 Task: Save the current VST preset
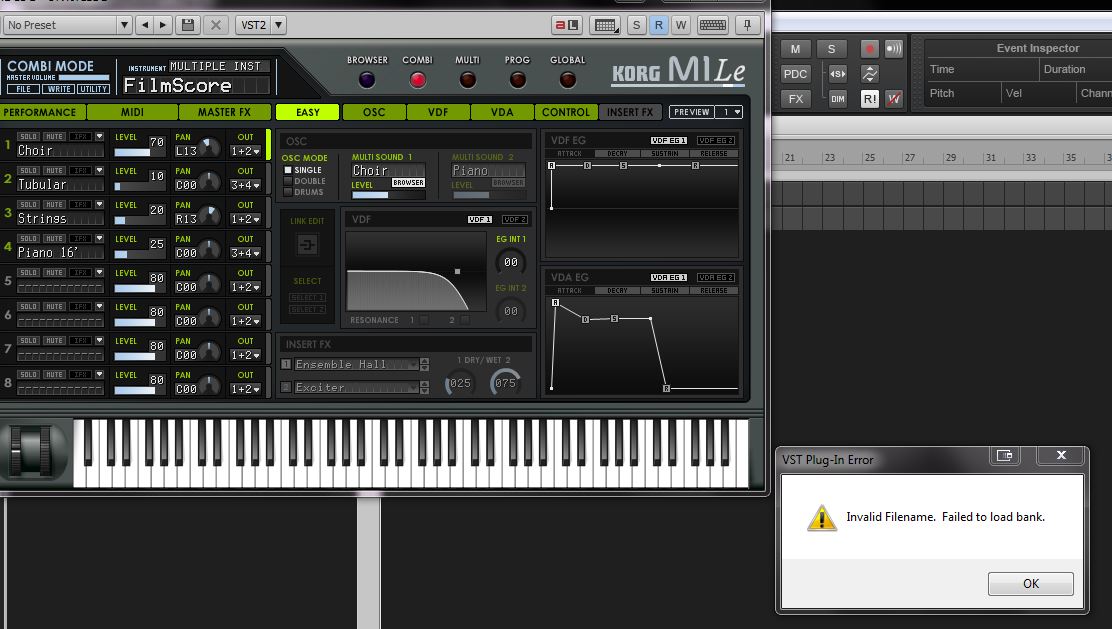188,25
